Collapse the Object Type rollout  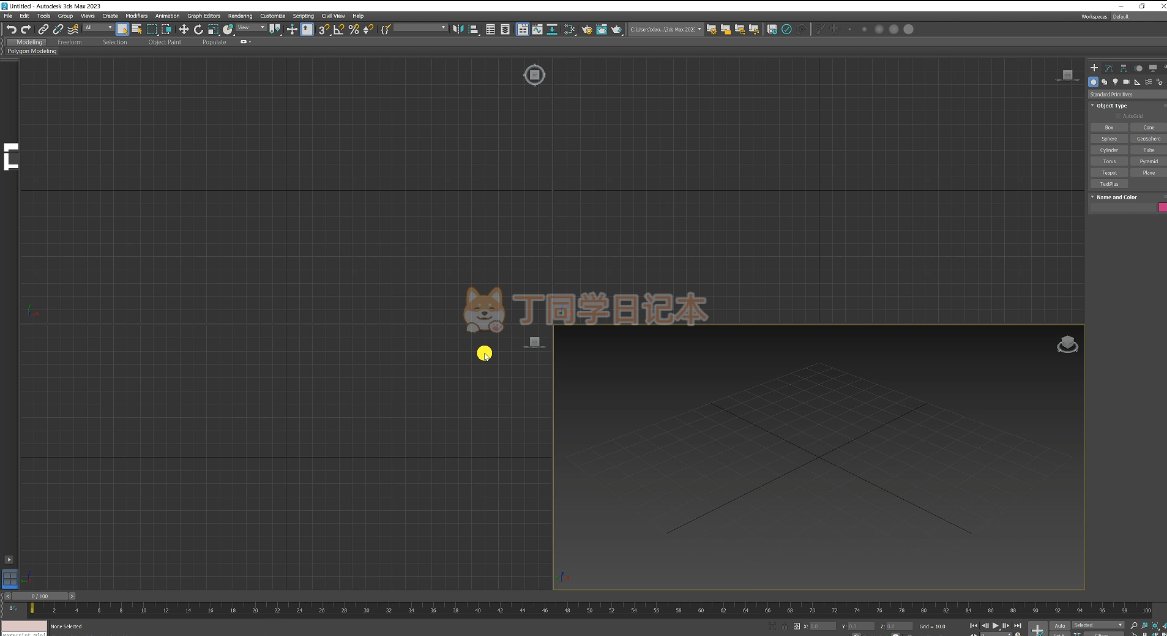click(x=1111, y=105)
